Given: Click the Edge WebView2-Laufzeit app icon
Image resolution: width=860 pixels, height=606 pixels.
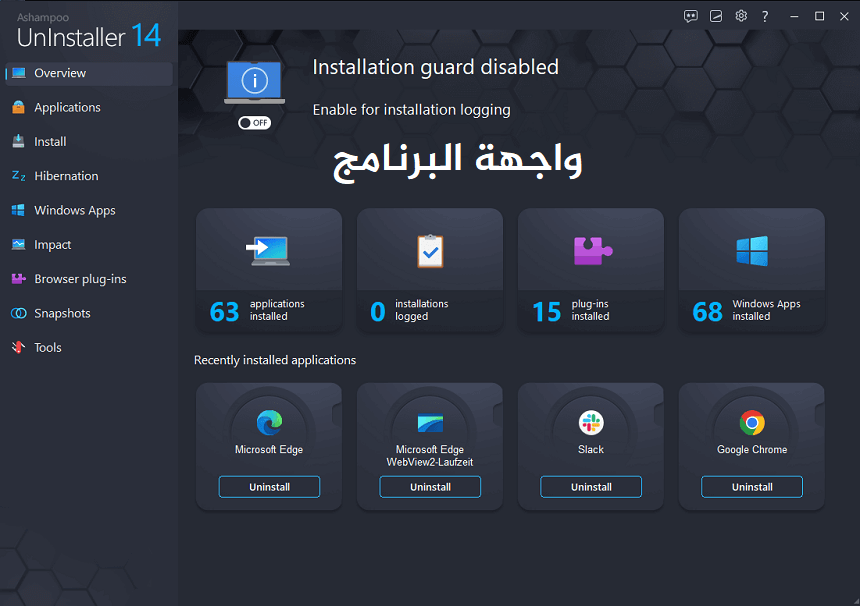Looking at the screenshot, I should [430, 423].
